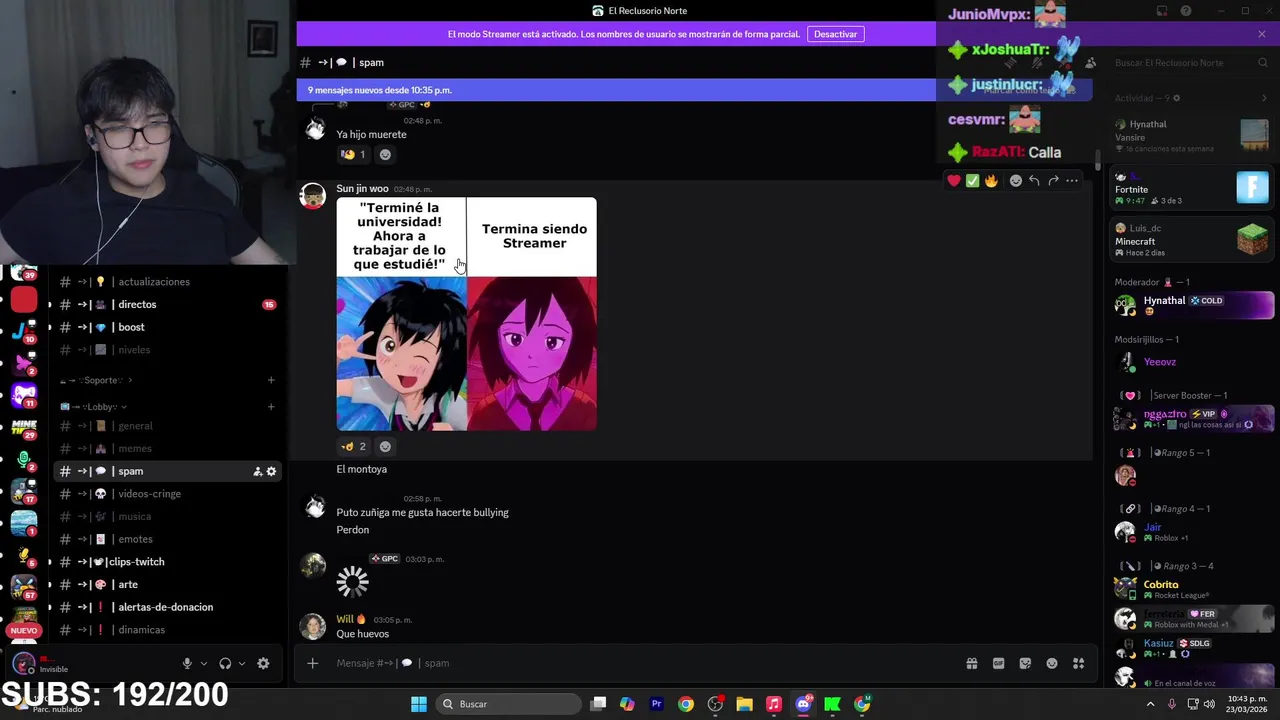Collapse the Lobby category

click(x=94, y=407)
